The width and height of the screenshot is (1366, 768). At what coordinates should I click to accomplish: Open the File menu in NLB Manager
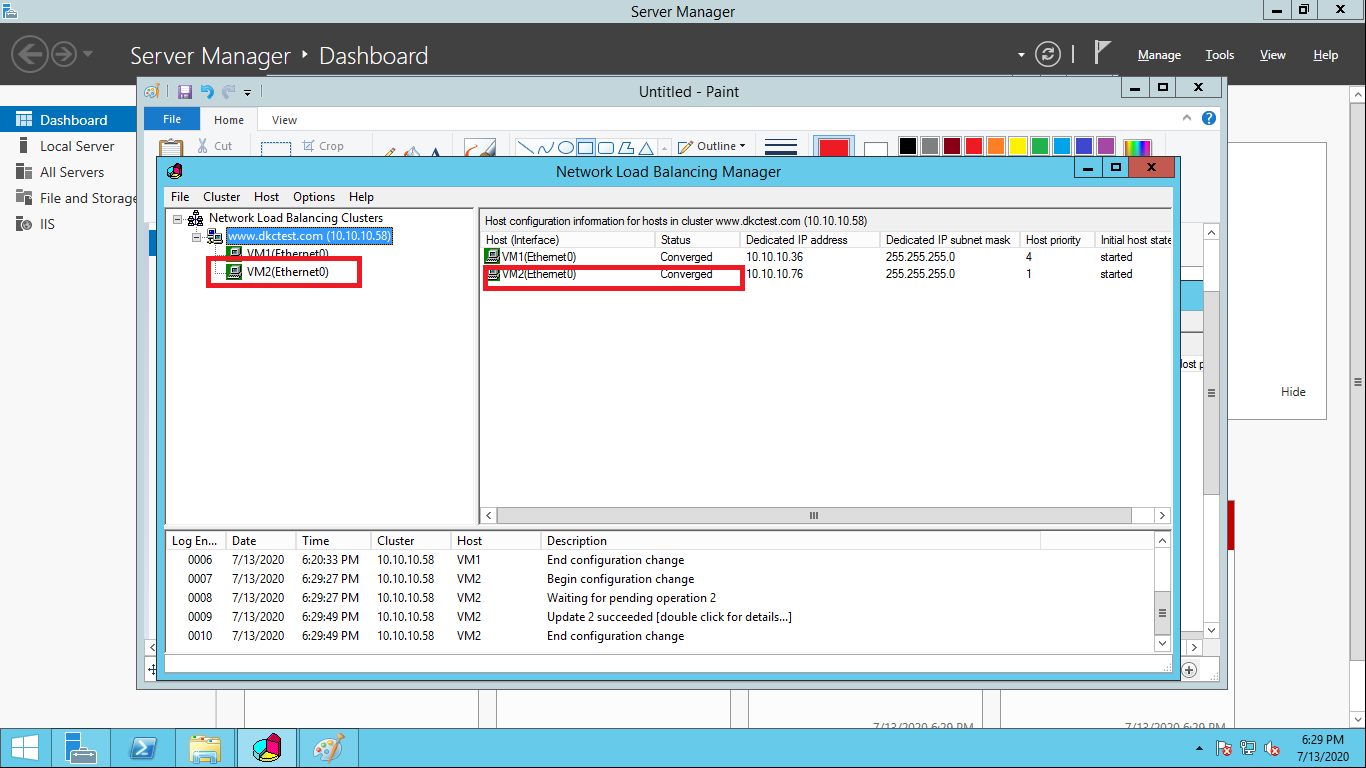[180, 197]
